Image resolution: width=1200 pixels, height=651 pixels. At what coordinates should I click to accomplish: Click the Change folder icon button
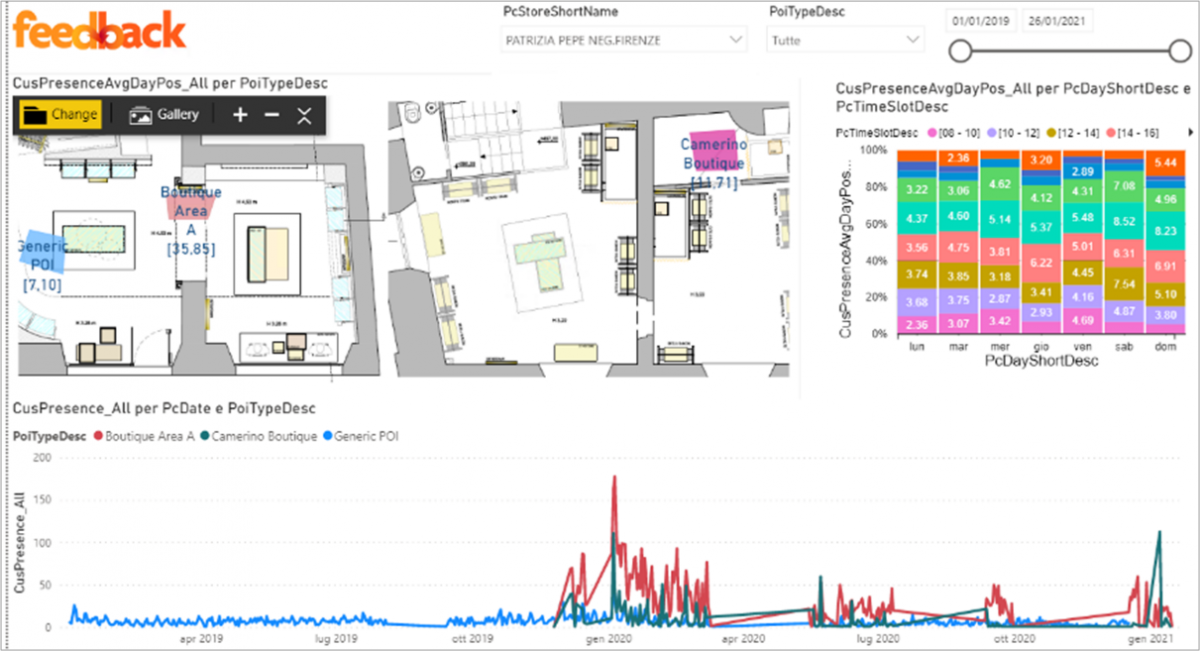pyautogui.click(x=60, y=115)
